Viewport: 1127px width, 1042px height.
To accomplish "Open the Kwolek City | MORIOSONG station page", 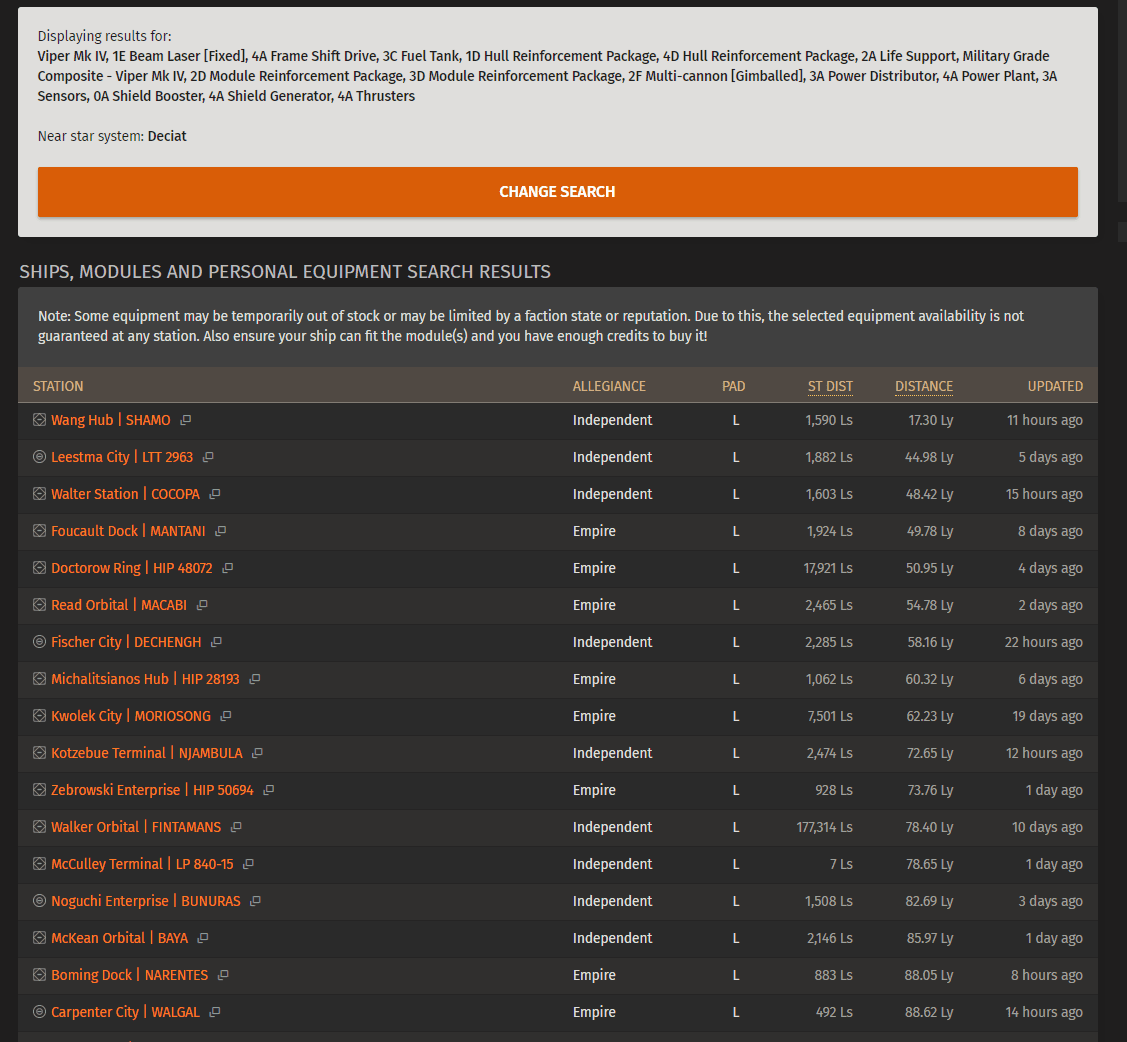I will [x=131, y=716].
